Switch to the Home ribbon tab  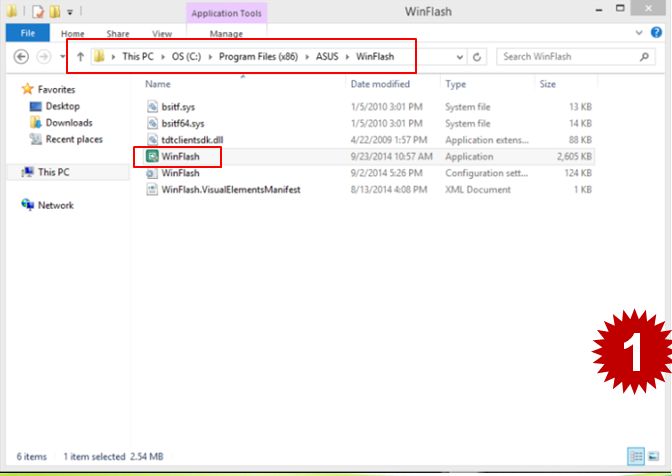[72, 33]
